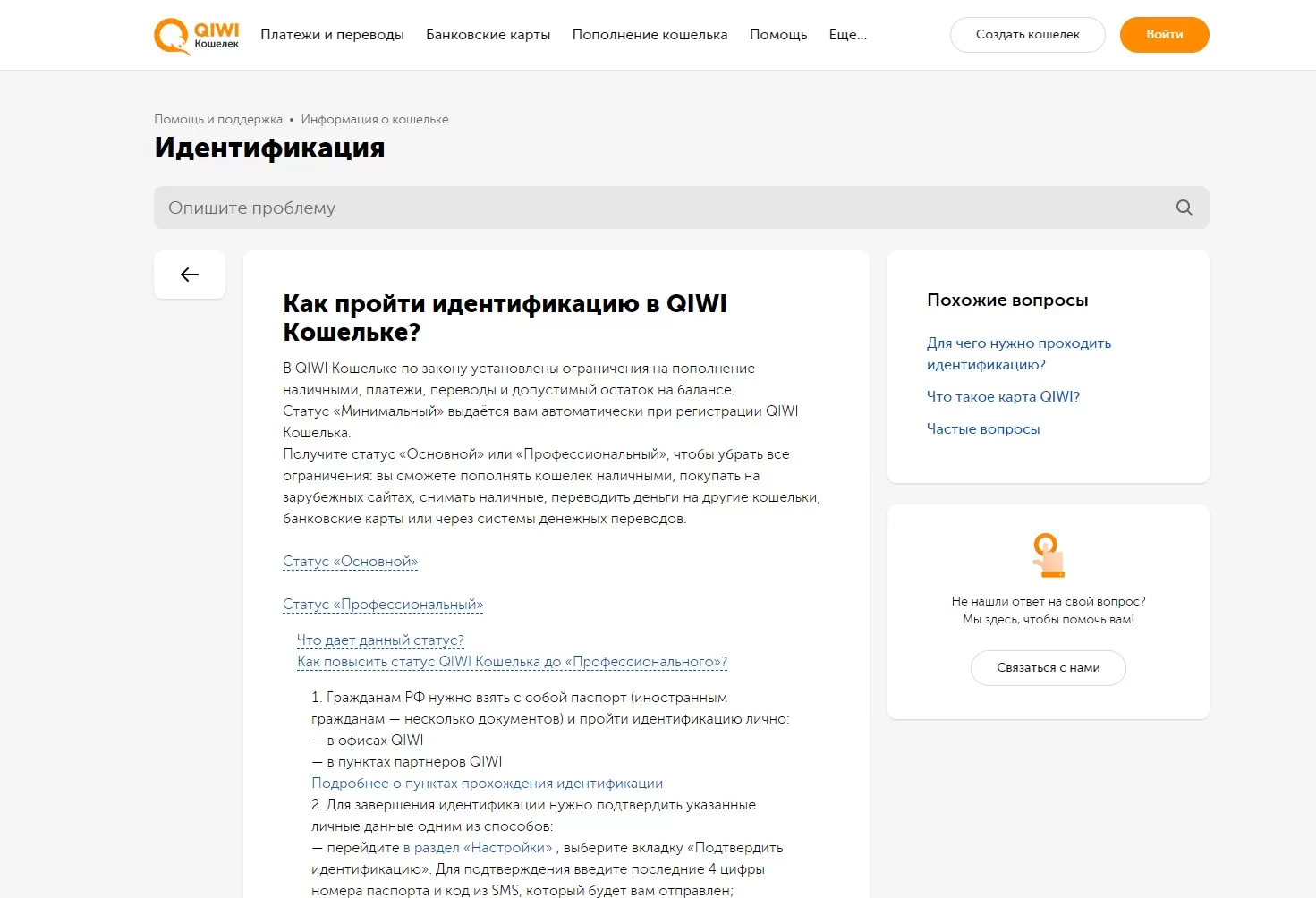Screen dimensions: 1316x898
Task: Click the "Опишите проблему" search field
Action: coord(537,207)
